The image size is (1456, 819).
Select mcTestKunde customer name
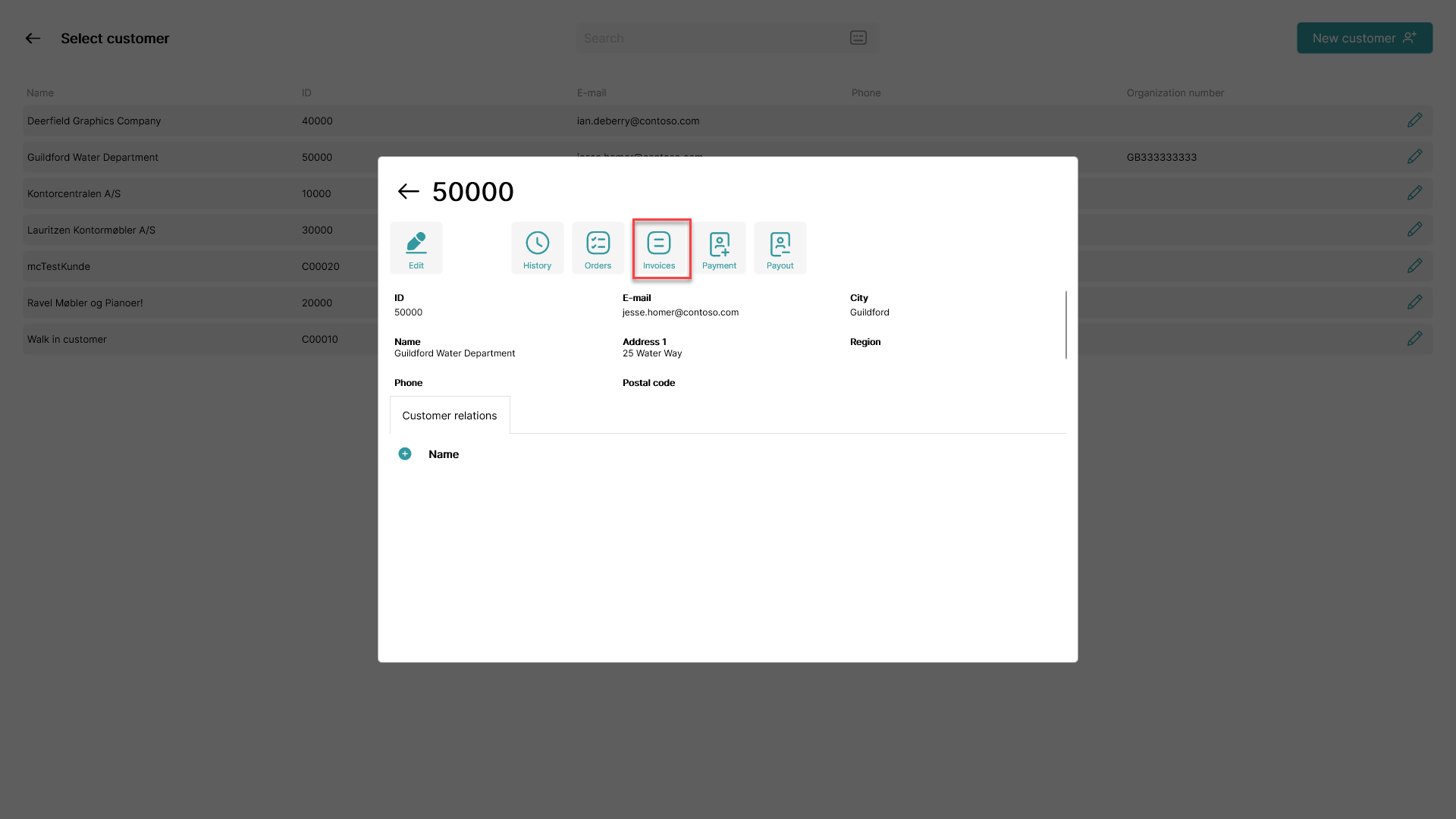tap(58, 266)
